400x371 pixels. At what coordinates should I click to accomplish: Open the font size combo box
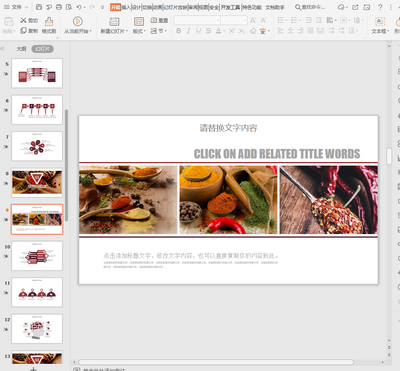(234, 20)
